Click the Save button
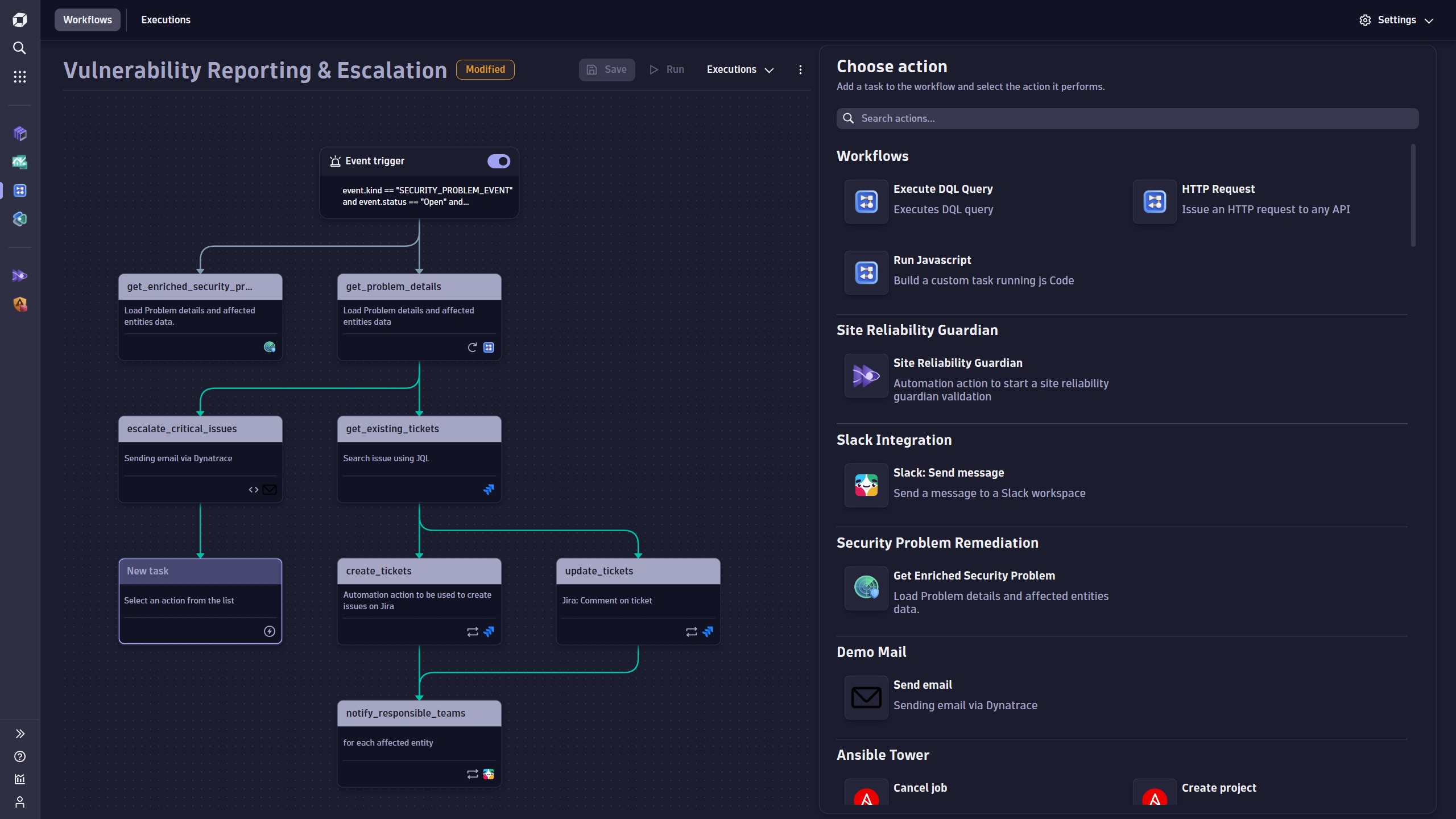This screenshot has height=819, width=1456. [607, 69]
